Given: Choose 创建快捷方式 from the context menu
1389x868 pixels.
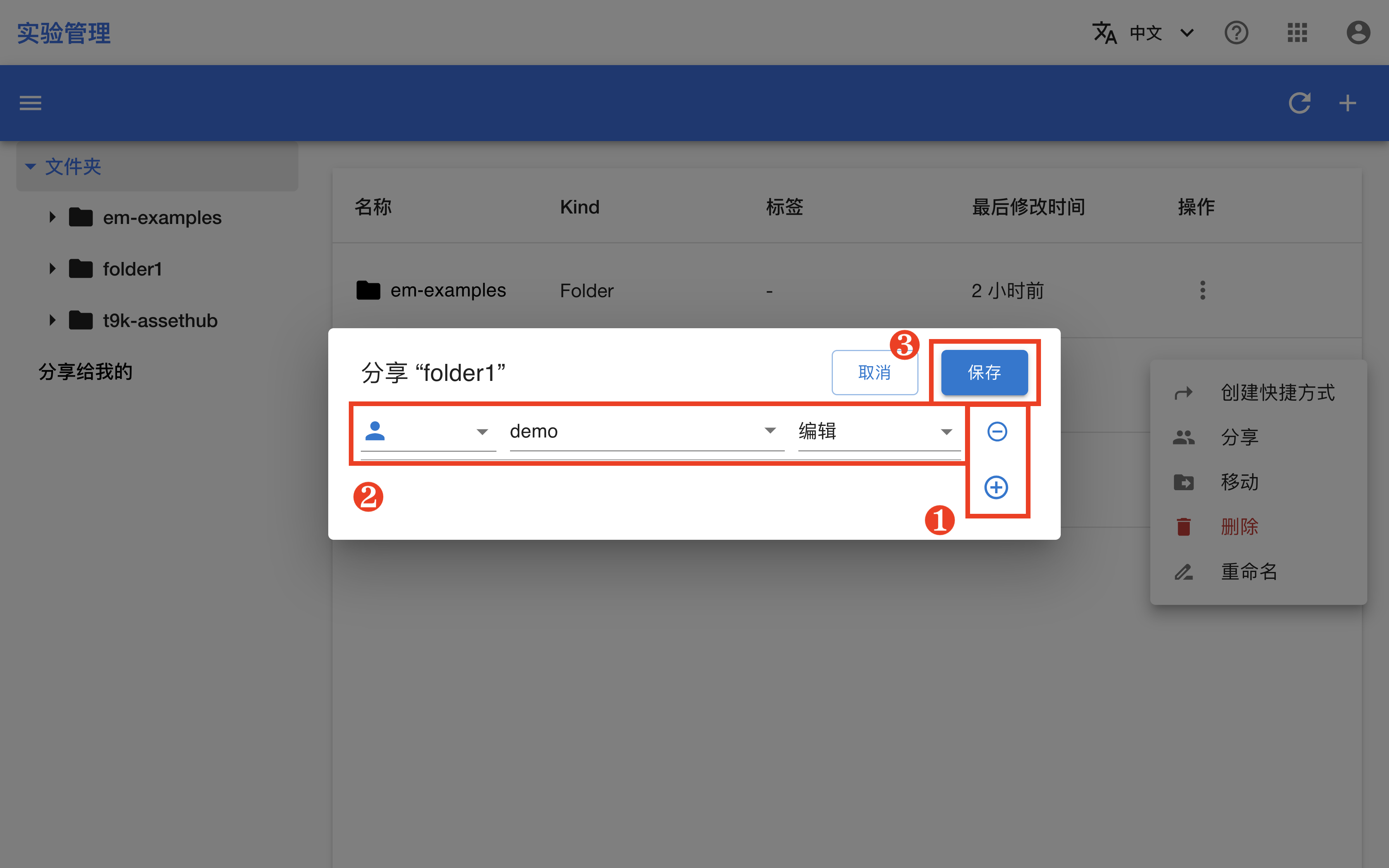Looking at the screenshot, I should pyautogui.click(x=1258, y=393).
